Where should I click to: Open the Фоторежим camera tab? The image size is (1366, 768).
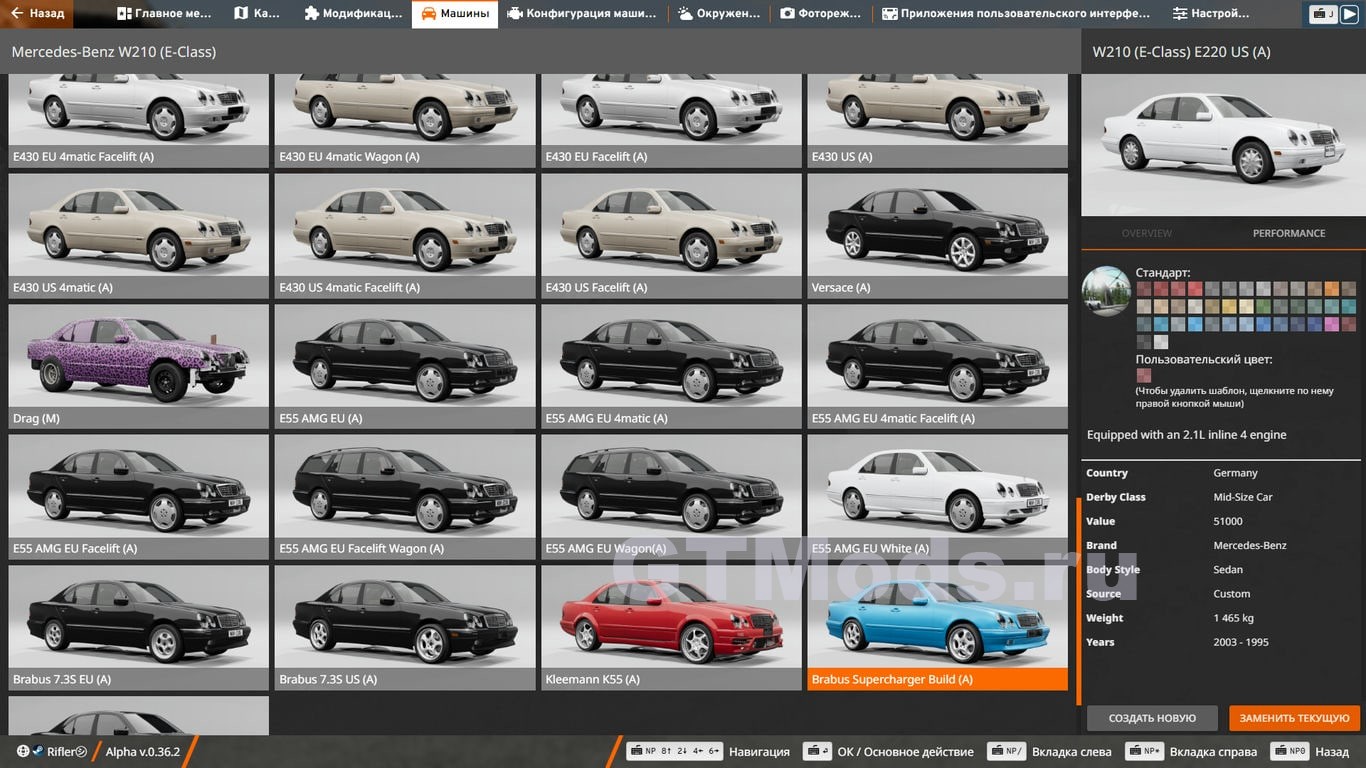pos(821,14)
